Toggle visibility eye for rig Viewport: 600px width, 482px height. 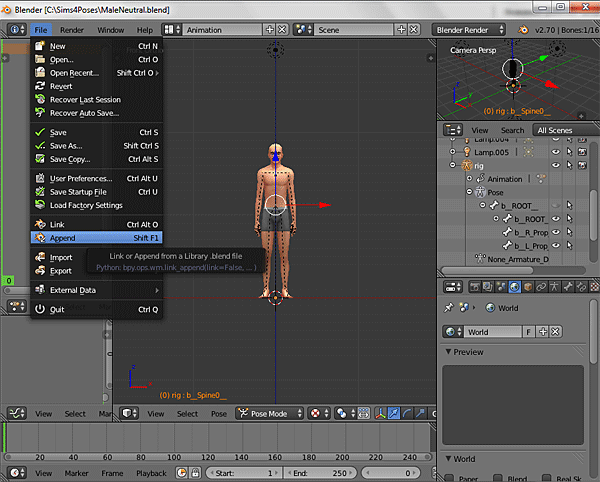coord(556,165)
